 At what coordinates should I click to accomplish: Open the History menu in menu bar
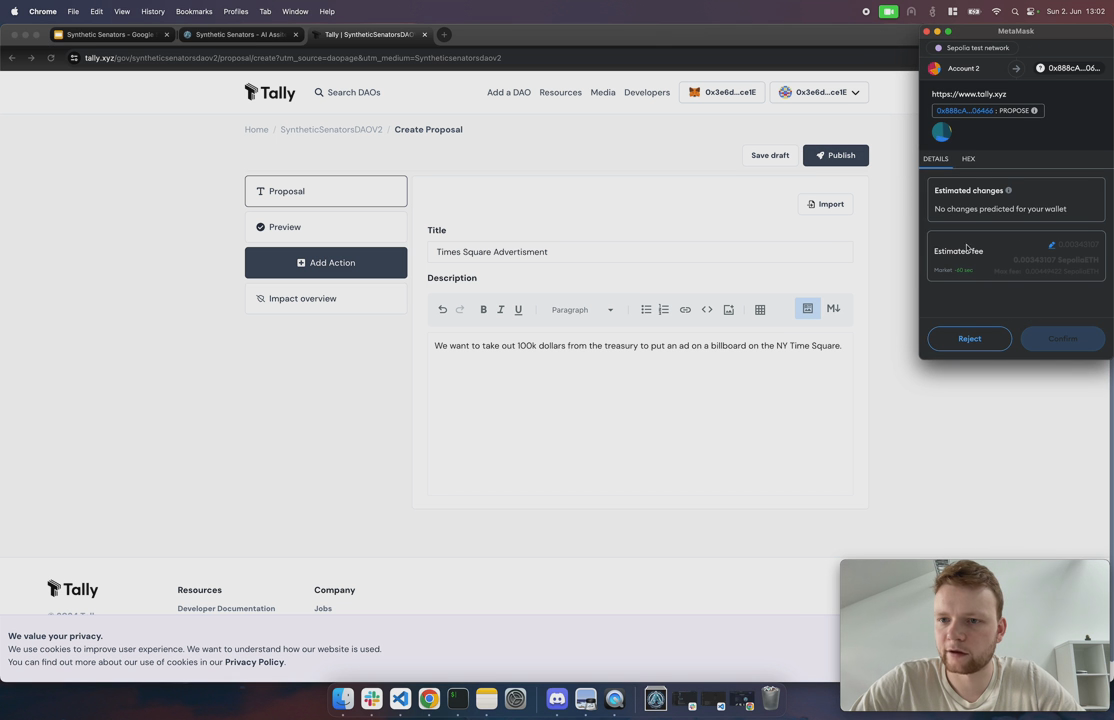[x=153, y=11]
